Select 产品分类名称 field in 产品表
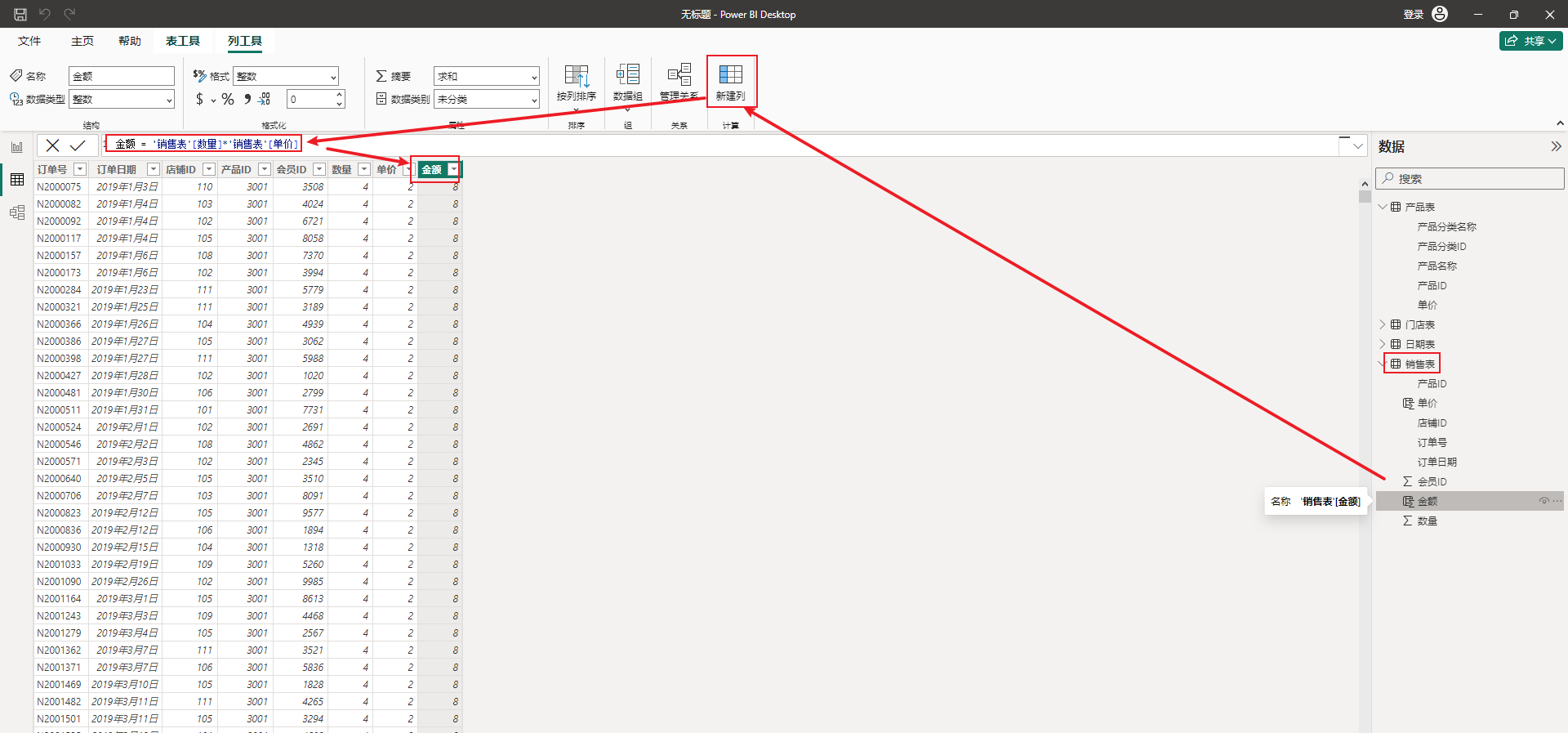 tap(1446, 226)
